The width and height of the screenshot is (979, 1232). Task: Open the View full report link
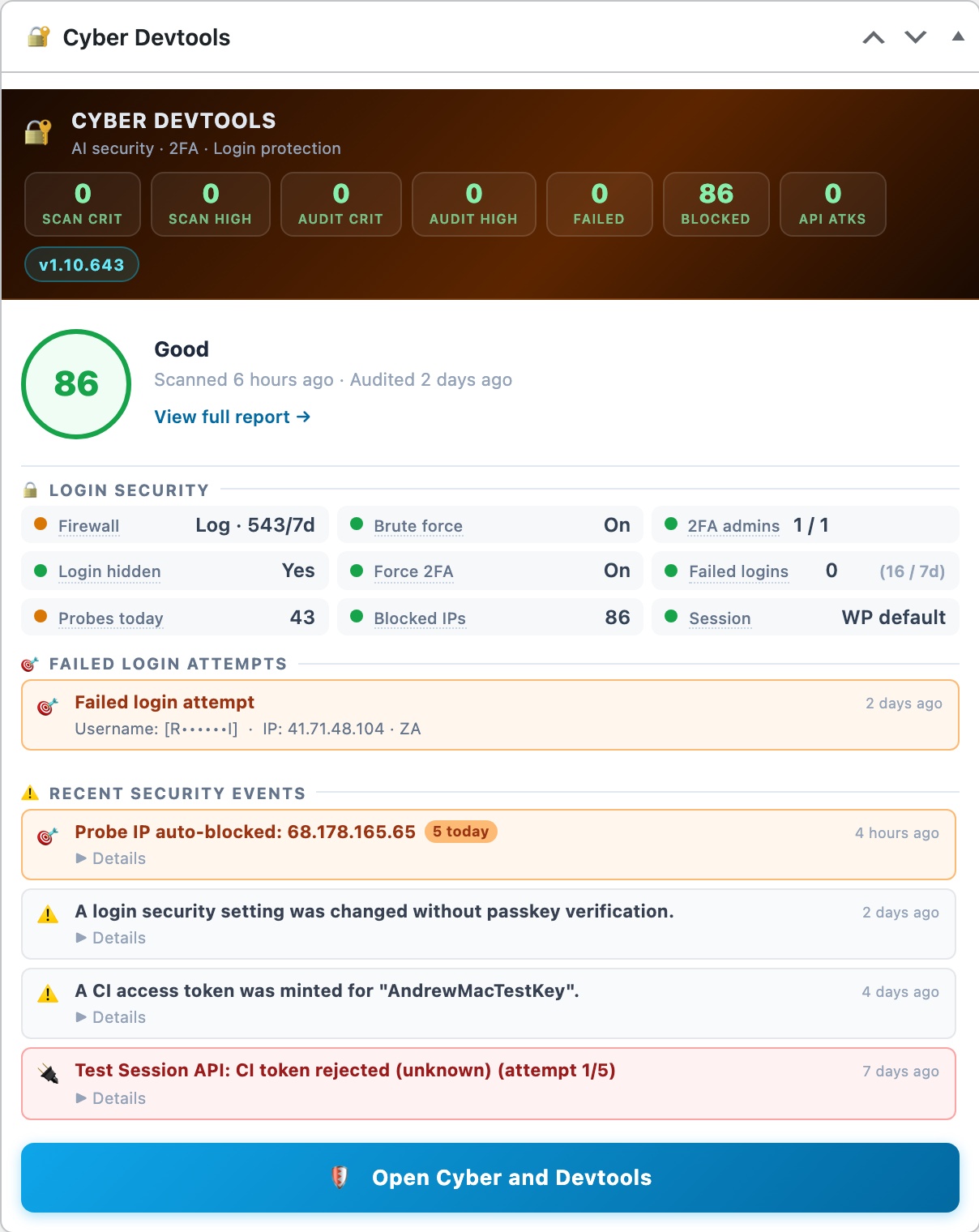tap(233, 417)
